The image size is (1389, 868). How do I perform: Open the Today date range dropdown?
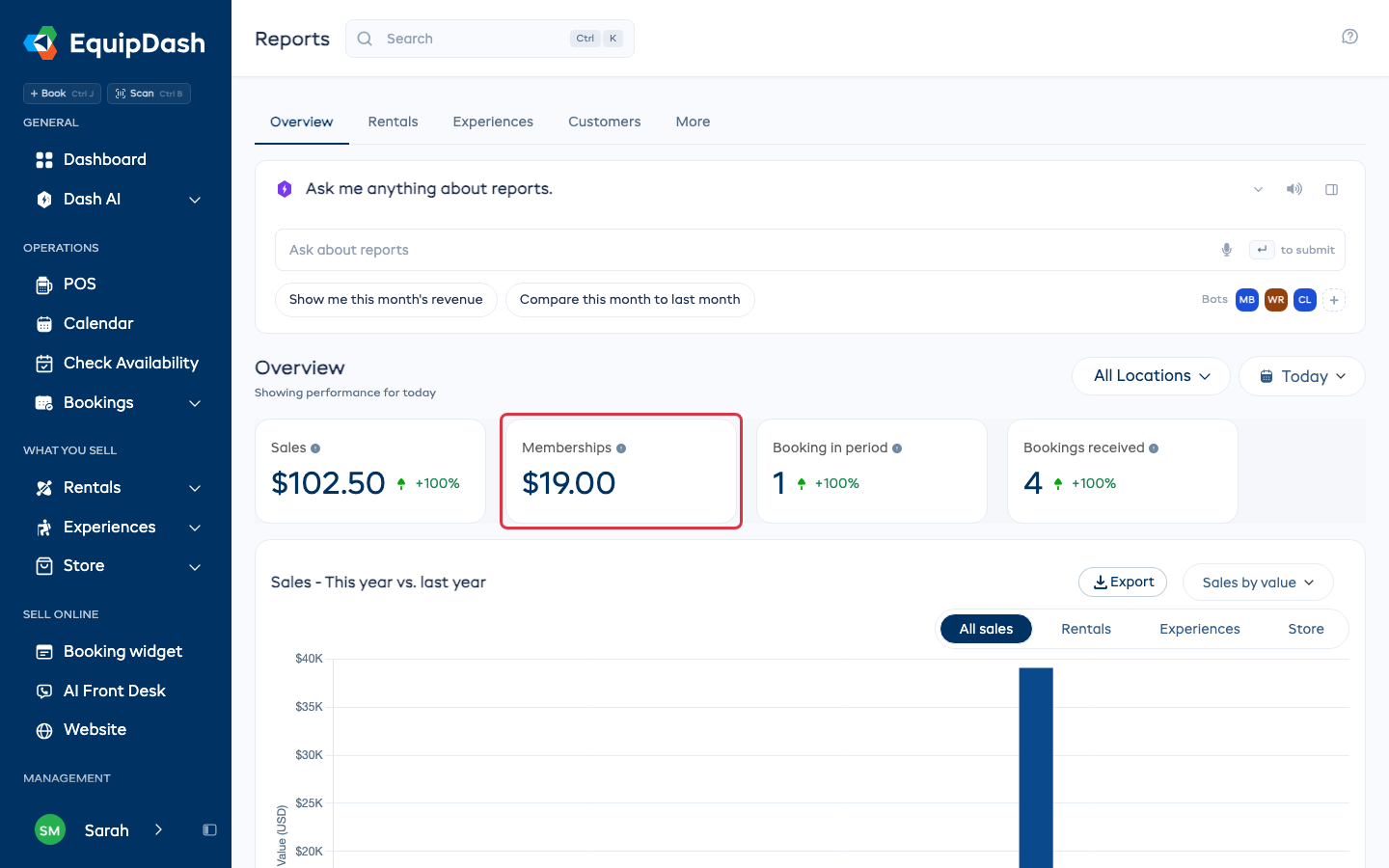pyautogui.click(x=1301, y=376)
